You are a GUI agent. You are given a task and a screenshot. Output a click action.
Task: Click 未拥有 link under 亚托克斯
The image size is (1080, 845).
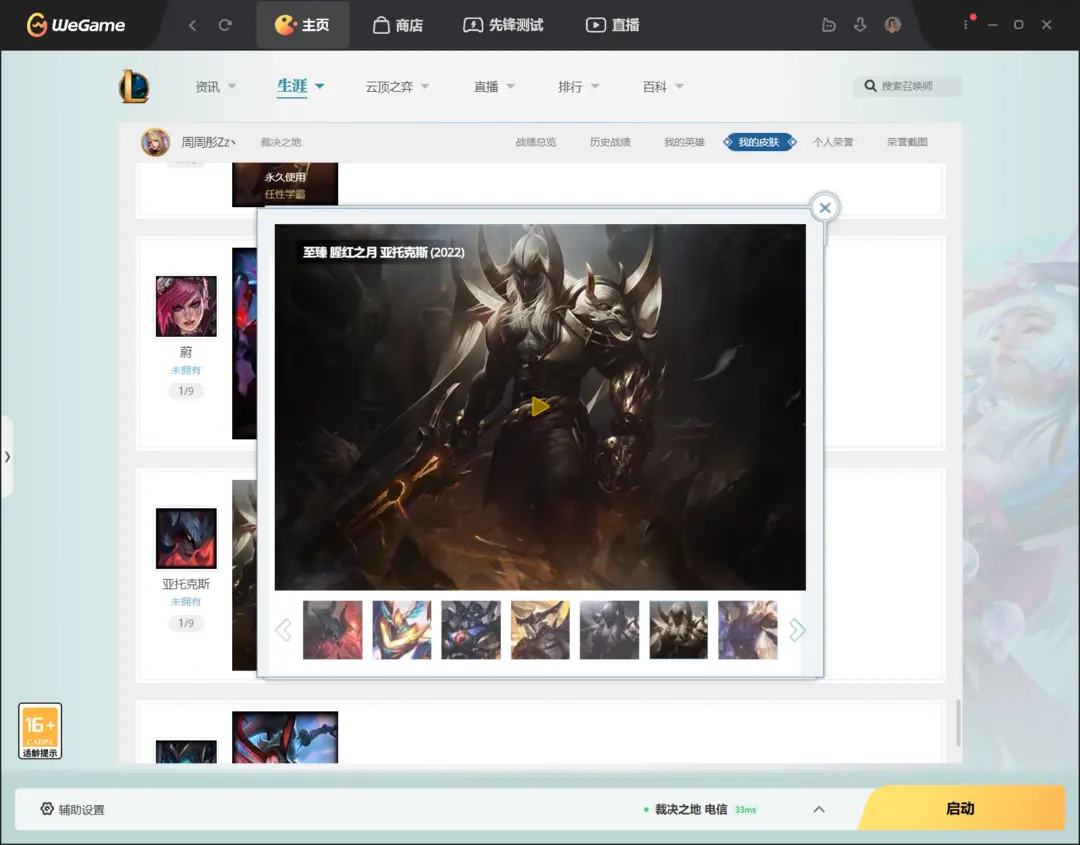(x=186, y=602)
